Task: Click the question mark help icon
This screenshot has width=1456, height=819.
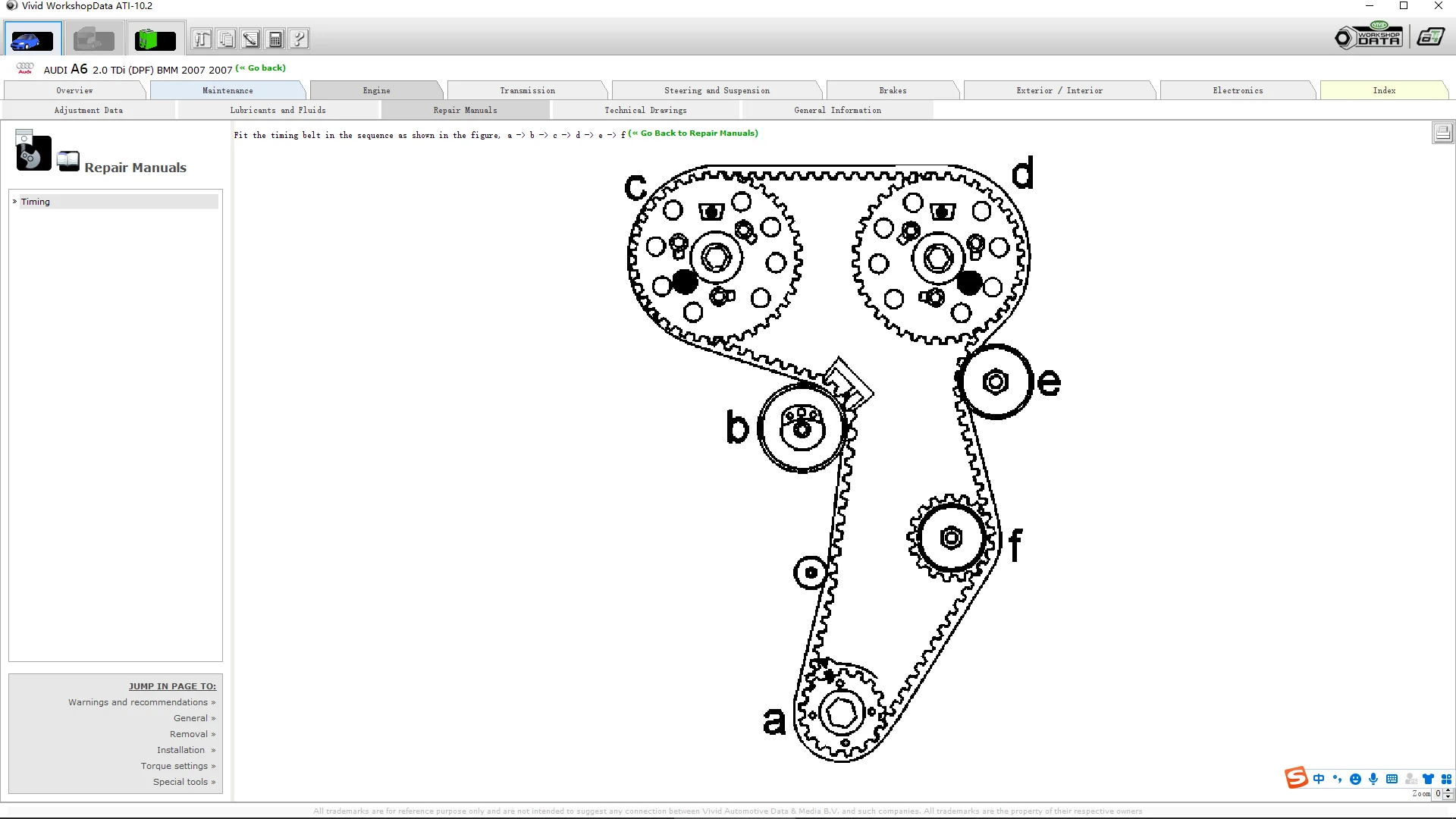Action: (x=300, y=39)
